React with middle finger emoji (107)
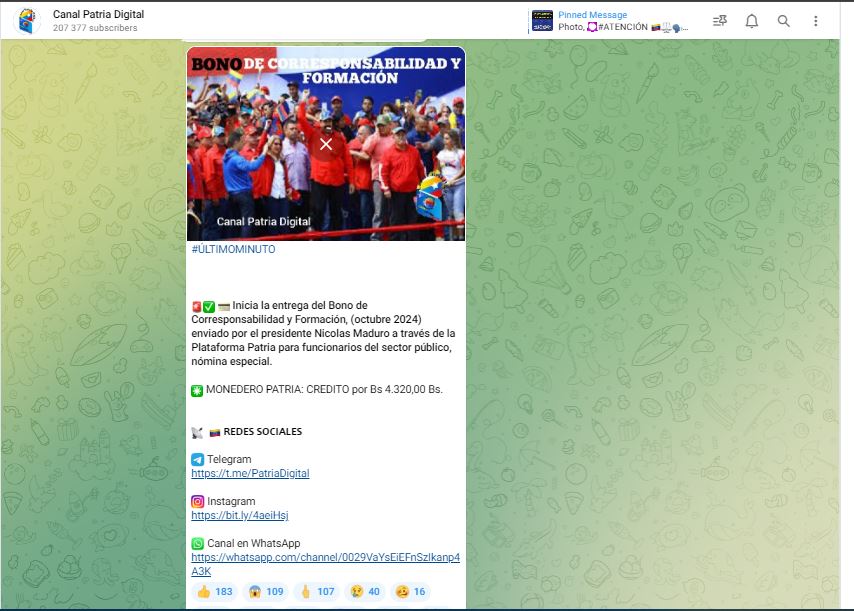 click(x=317, y=591)
